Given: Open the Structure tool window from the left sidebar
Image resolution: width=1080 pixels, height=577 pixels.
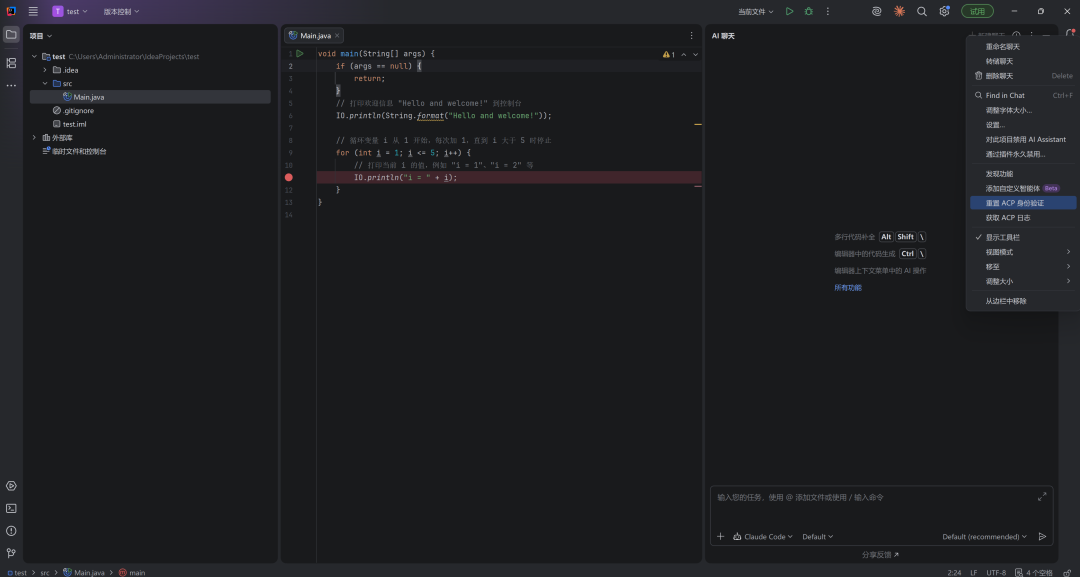Looking at the screenshot, I should coord(11,63).
